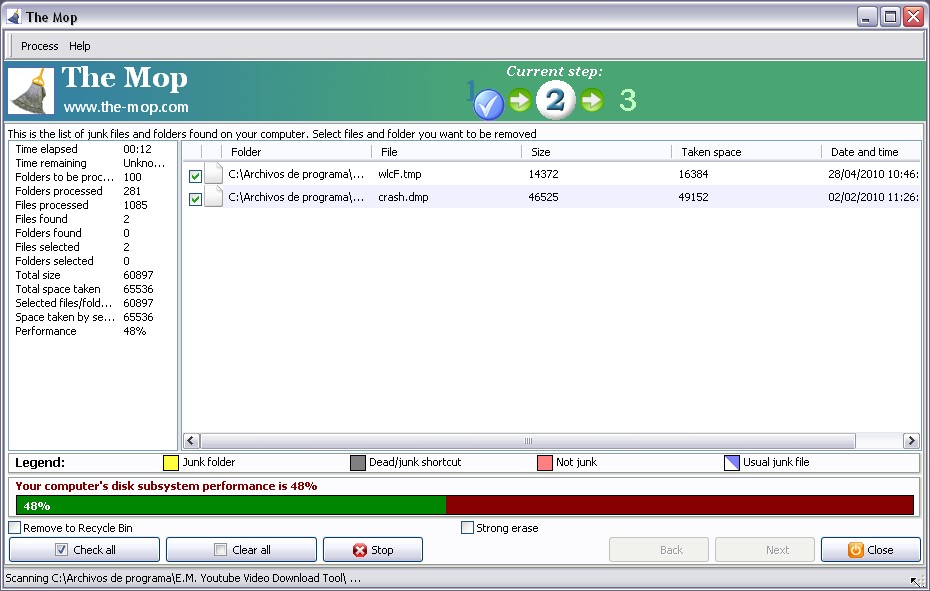Click the disabled Back button

coord(659,549)
